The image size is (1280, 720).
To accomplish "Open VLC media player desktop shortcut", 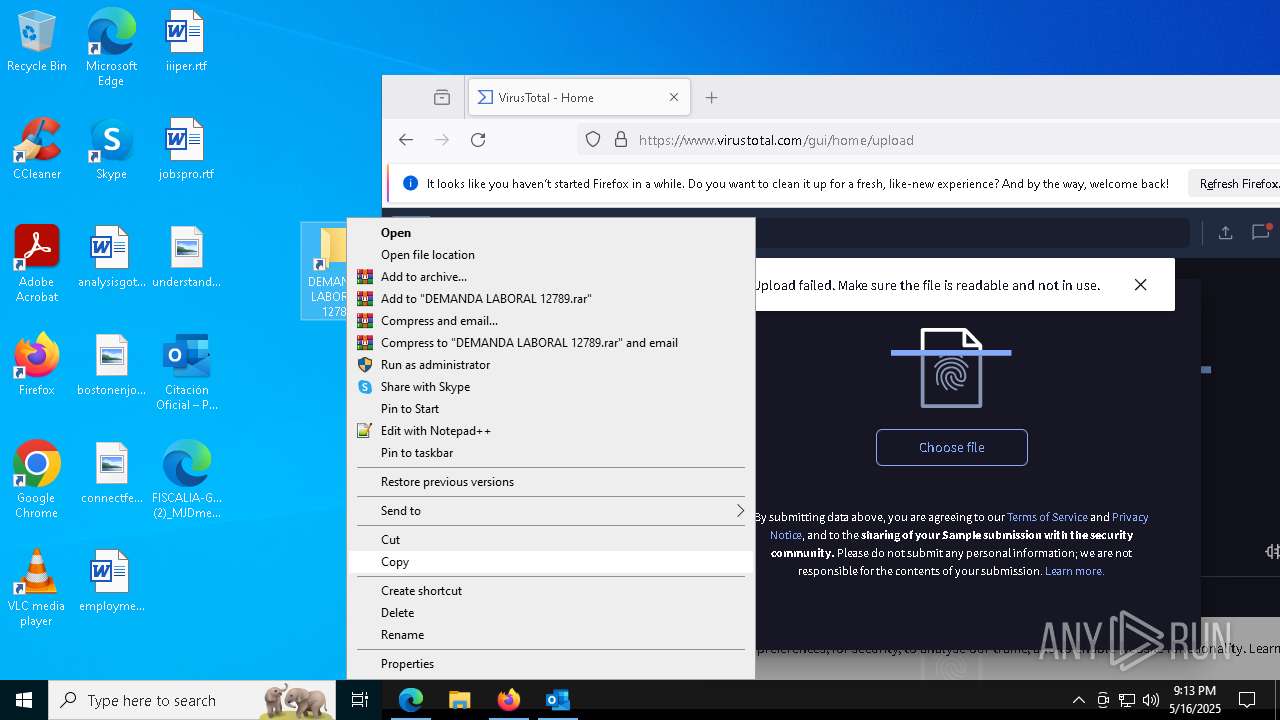I will click(x=37, y=589).
